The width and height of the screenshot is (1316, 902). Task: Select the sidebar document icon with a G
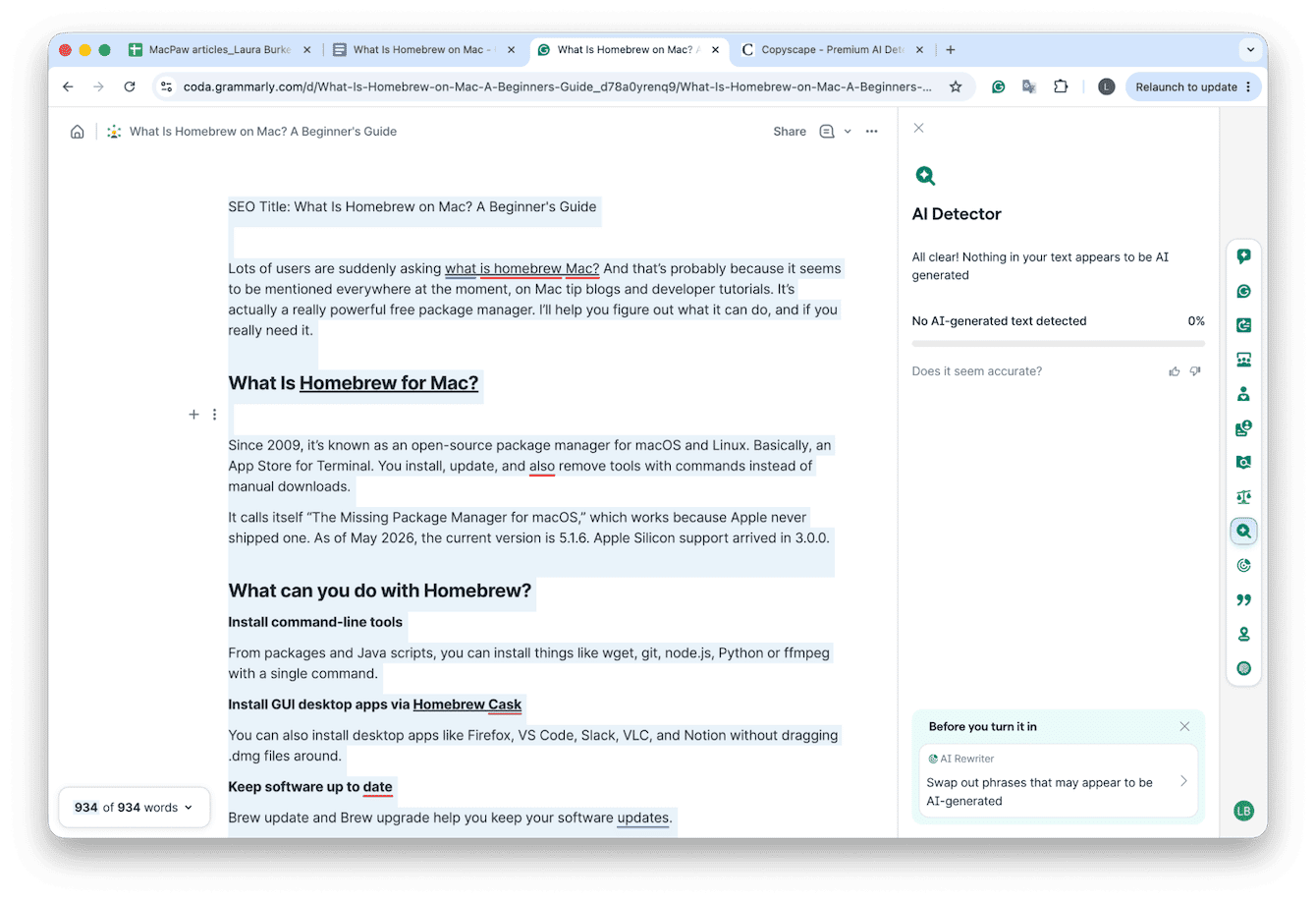coord(1243,325)
